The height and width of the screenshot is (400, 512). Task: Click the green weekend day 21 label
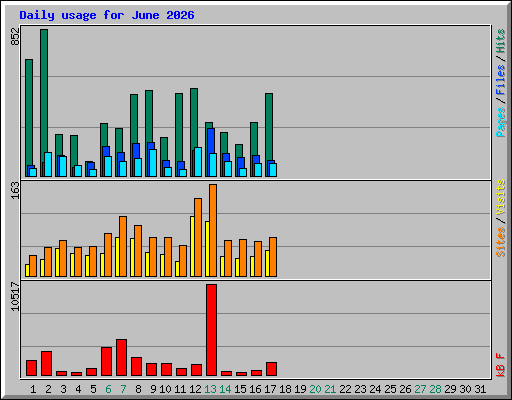tap(330, 389)
